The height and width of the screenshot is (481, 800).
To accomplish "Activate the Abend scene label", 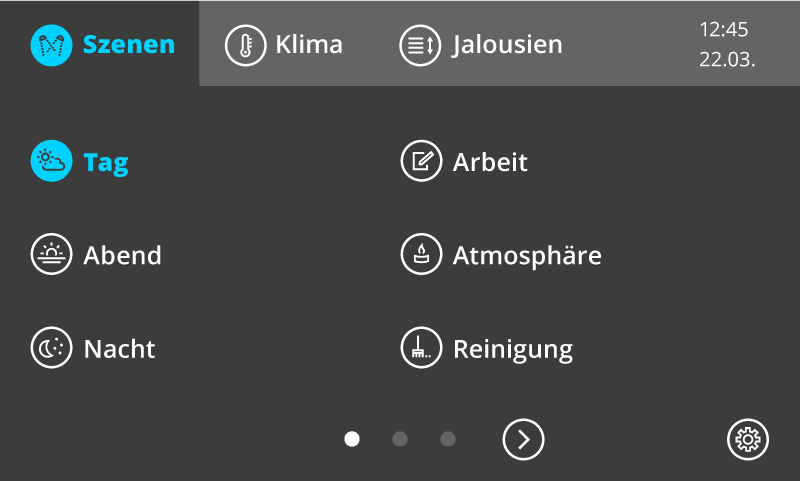I will [122, 255].
